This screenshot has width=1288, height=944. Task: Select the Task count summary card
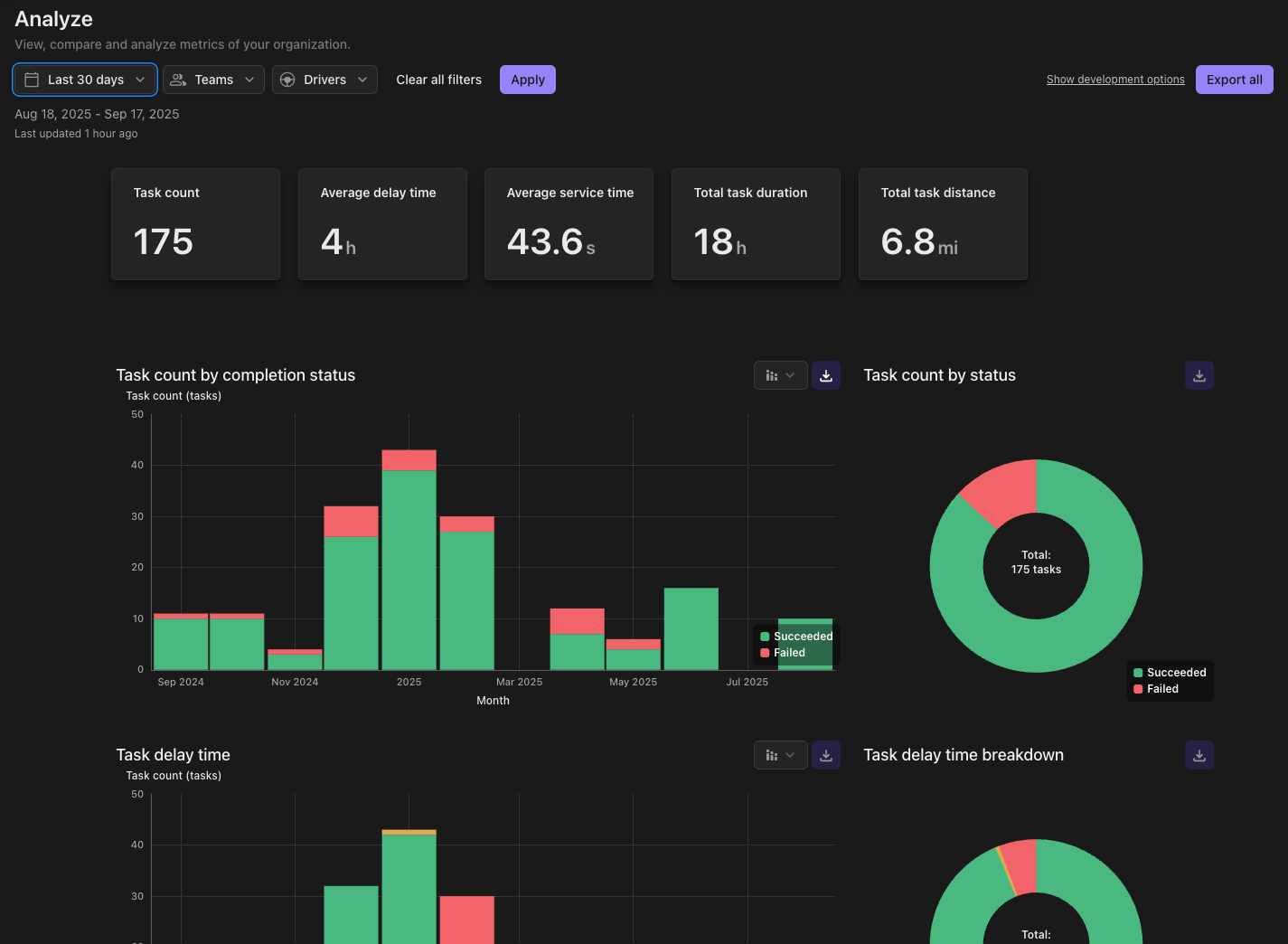[195, 224]
